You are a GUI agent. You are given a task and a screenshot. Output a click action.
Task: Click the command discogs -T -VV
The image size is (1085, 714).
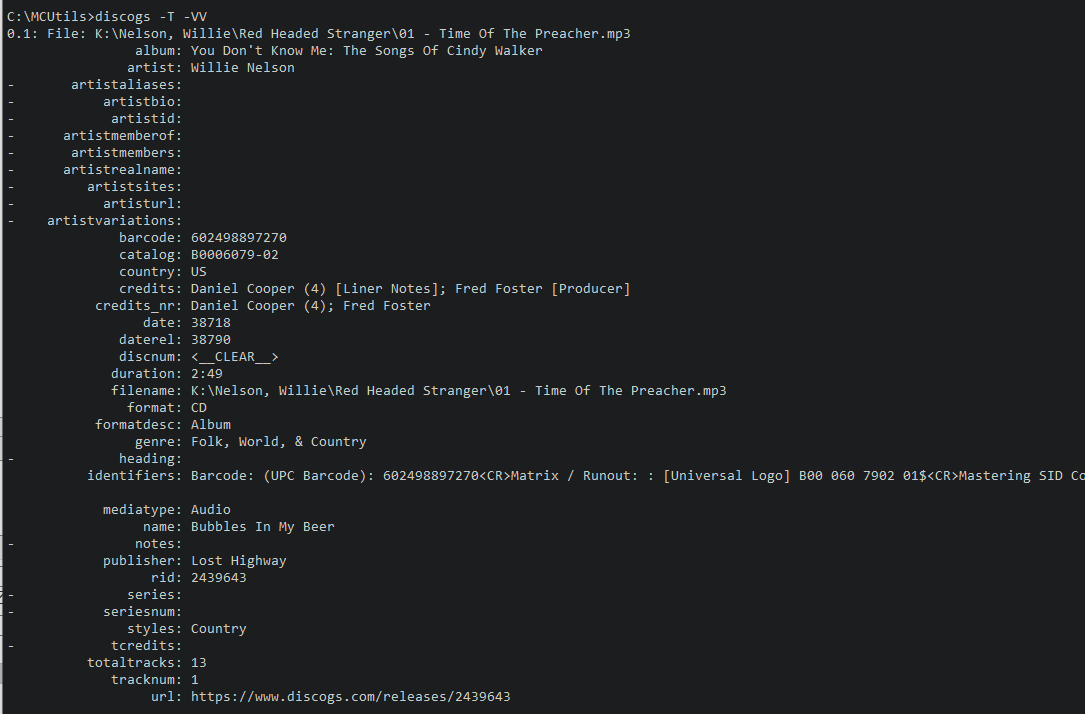click(151, 17)
